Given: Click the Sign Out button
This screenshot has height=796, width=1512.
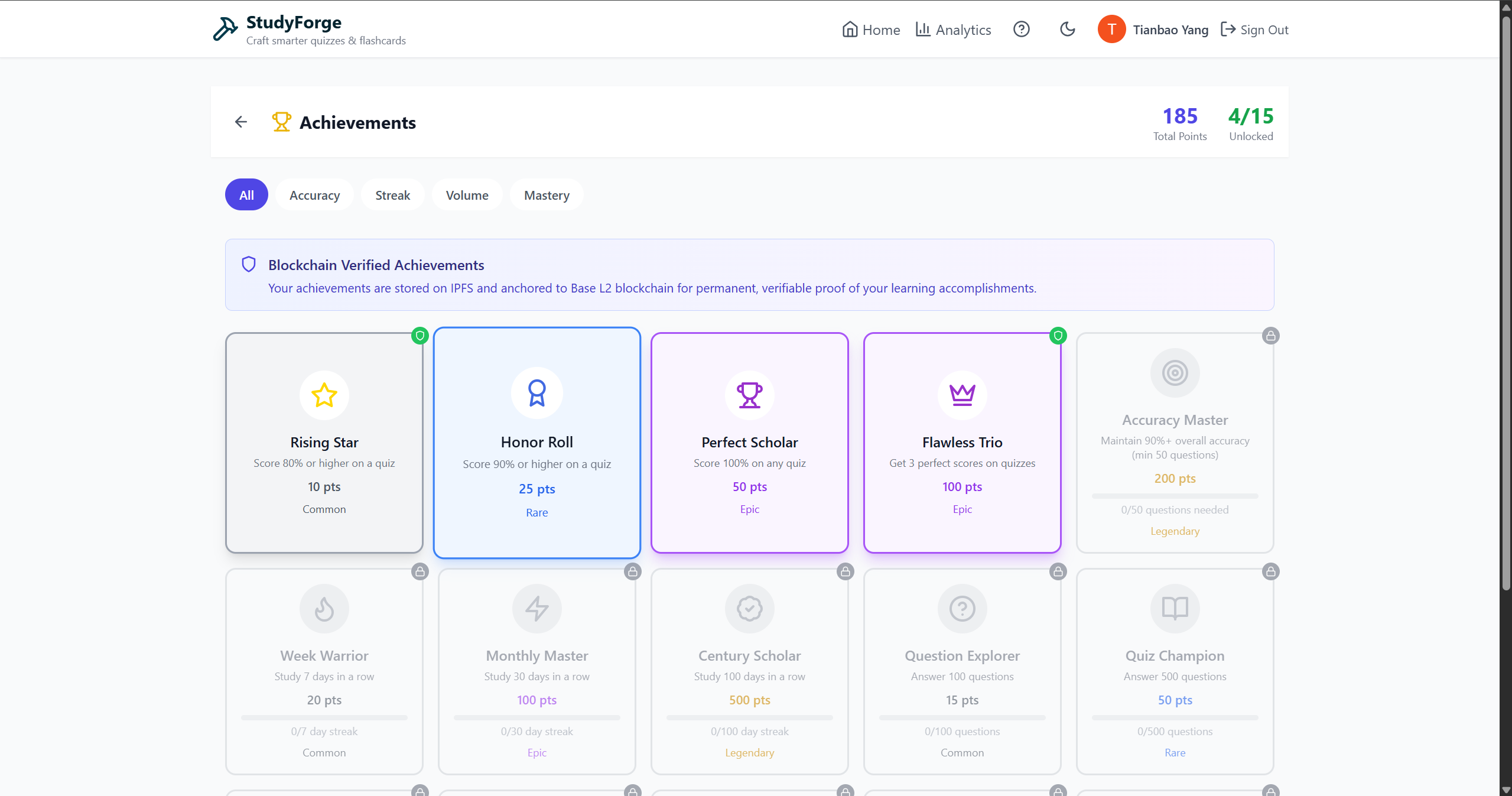Looking at the screenshot, I should point(1254,30).
